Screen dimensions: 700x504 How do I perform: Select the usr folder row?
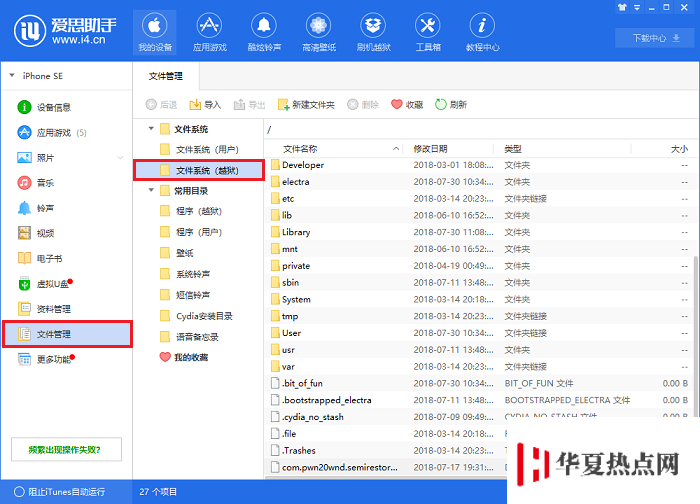[479, 350]
